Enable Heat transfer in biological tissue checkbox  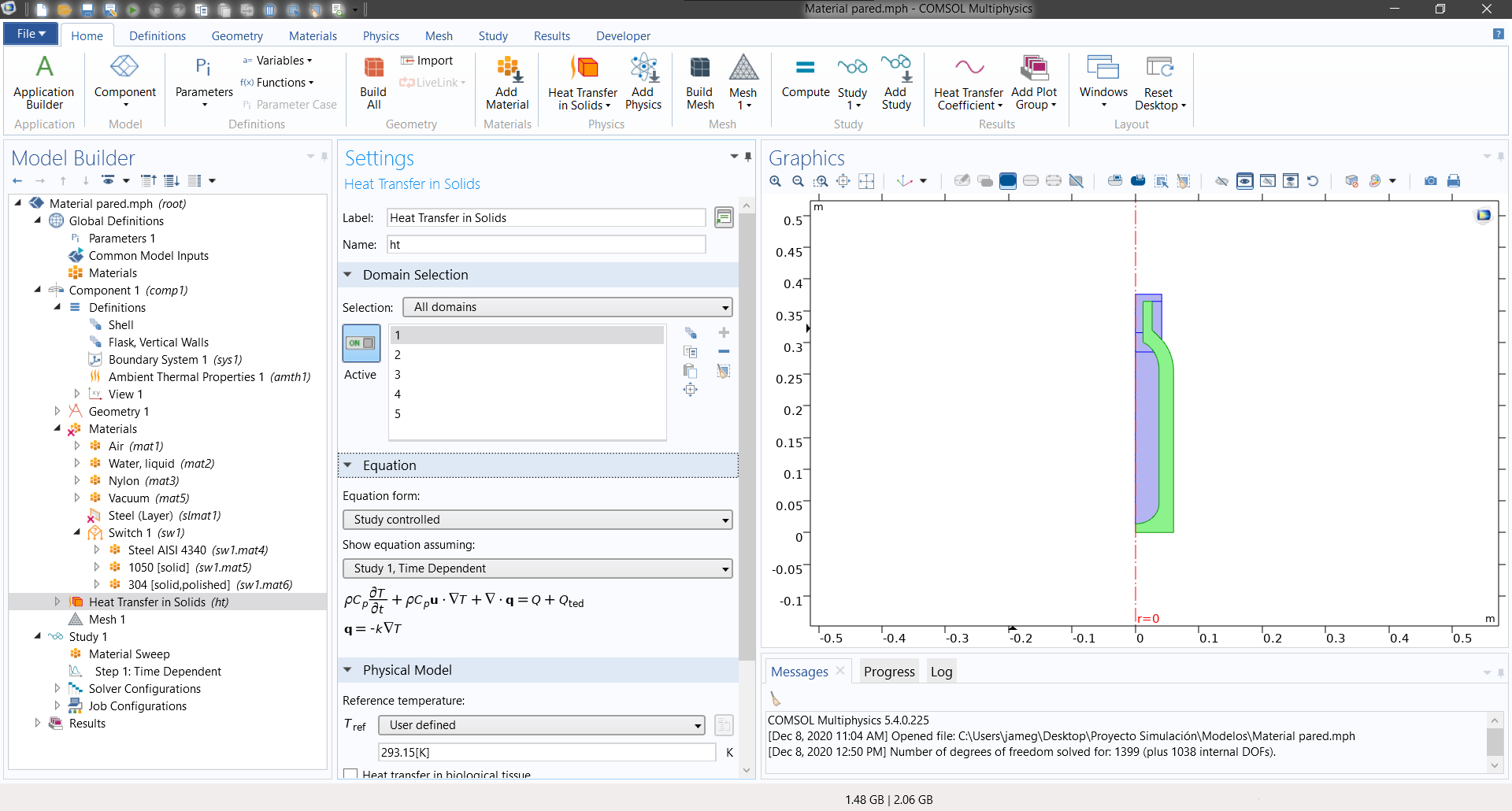[x=350, y=774]
